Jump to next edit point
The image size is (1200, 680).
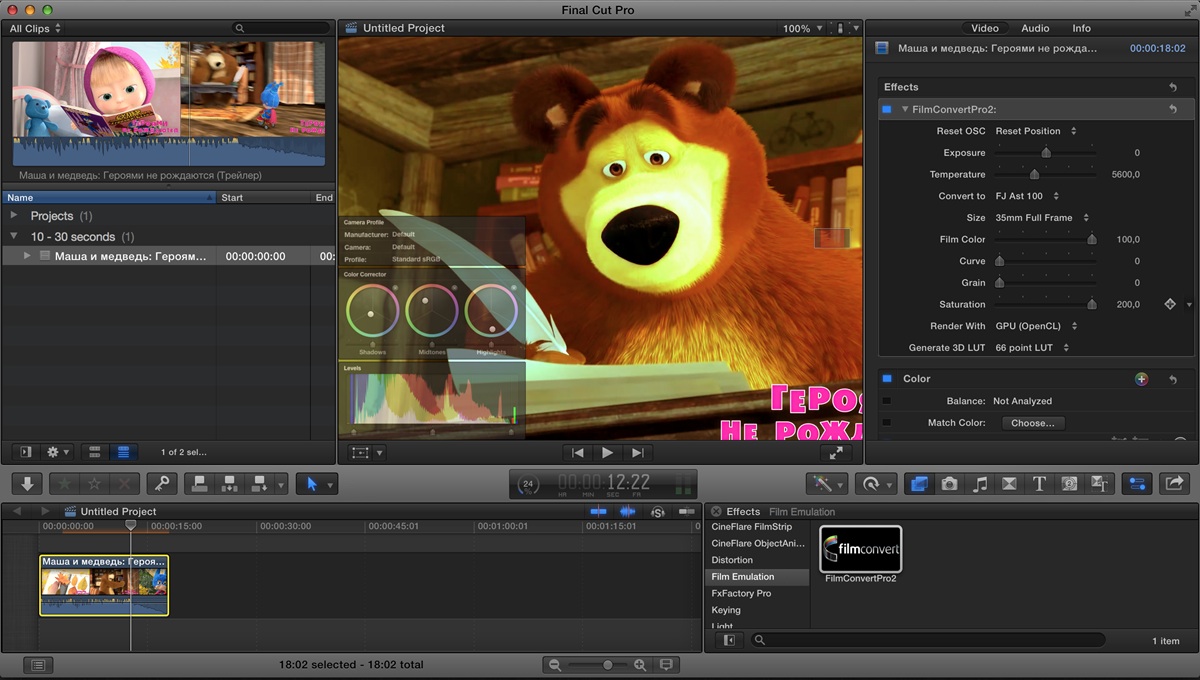(637, 453)
